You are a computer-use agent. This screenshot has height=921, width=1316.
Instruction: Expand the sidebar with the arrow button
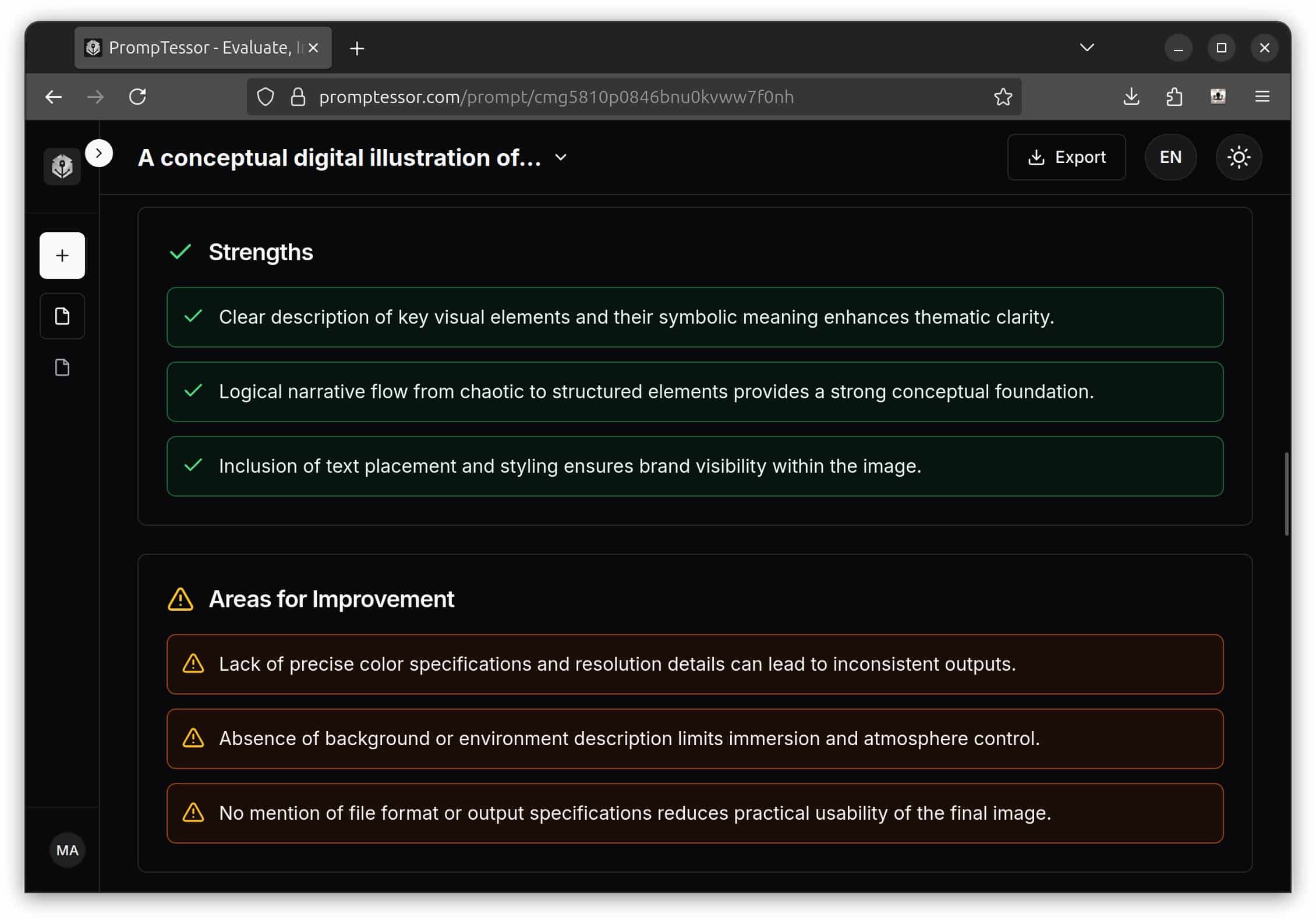pos(99,153)
